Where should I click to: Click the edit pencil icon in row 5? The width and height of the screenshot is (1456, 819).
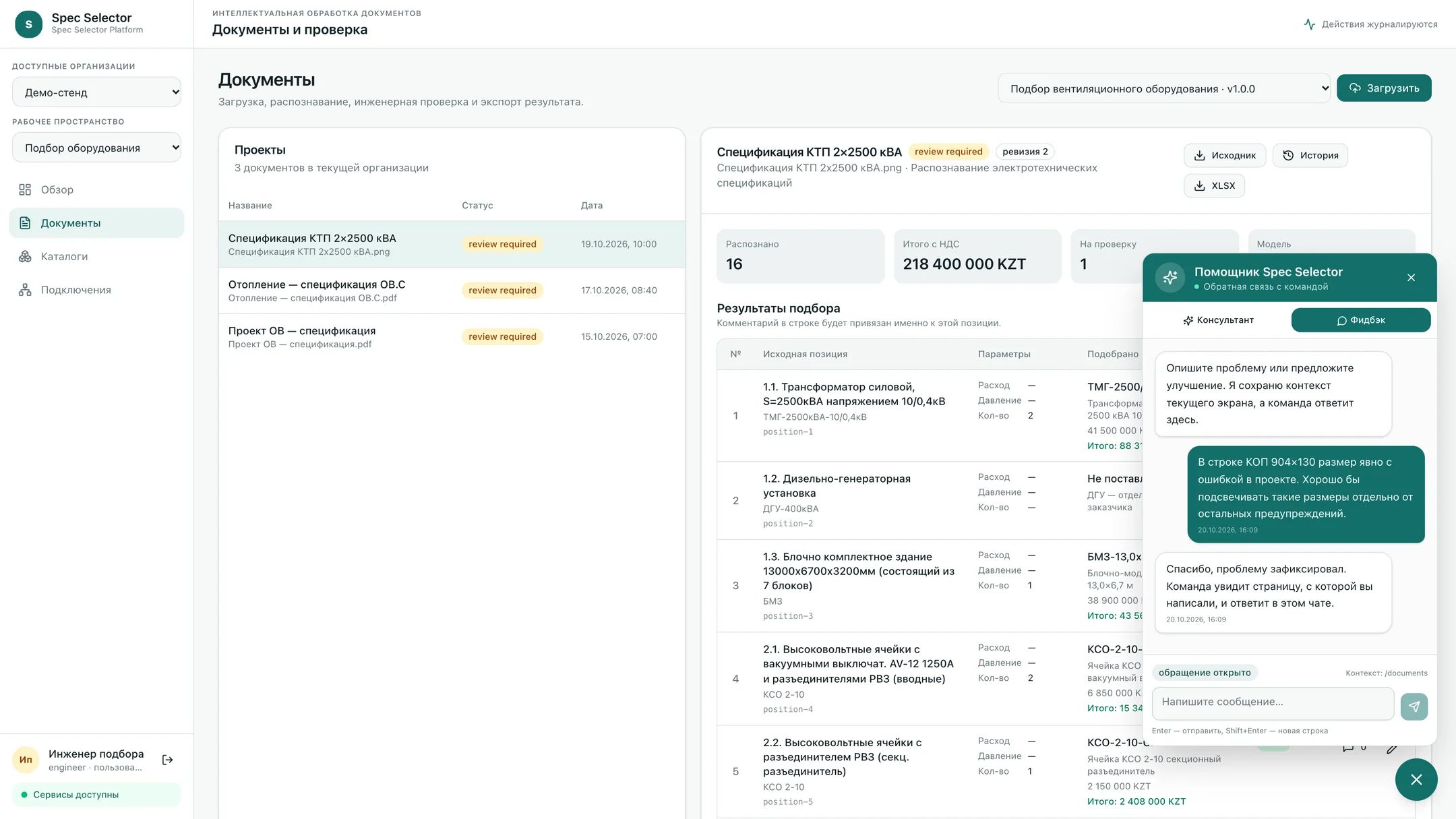pyautogui.click(x=1391, y=749)
